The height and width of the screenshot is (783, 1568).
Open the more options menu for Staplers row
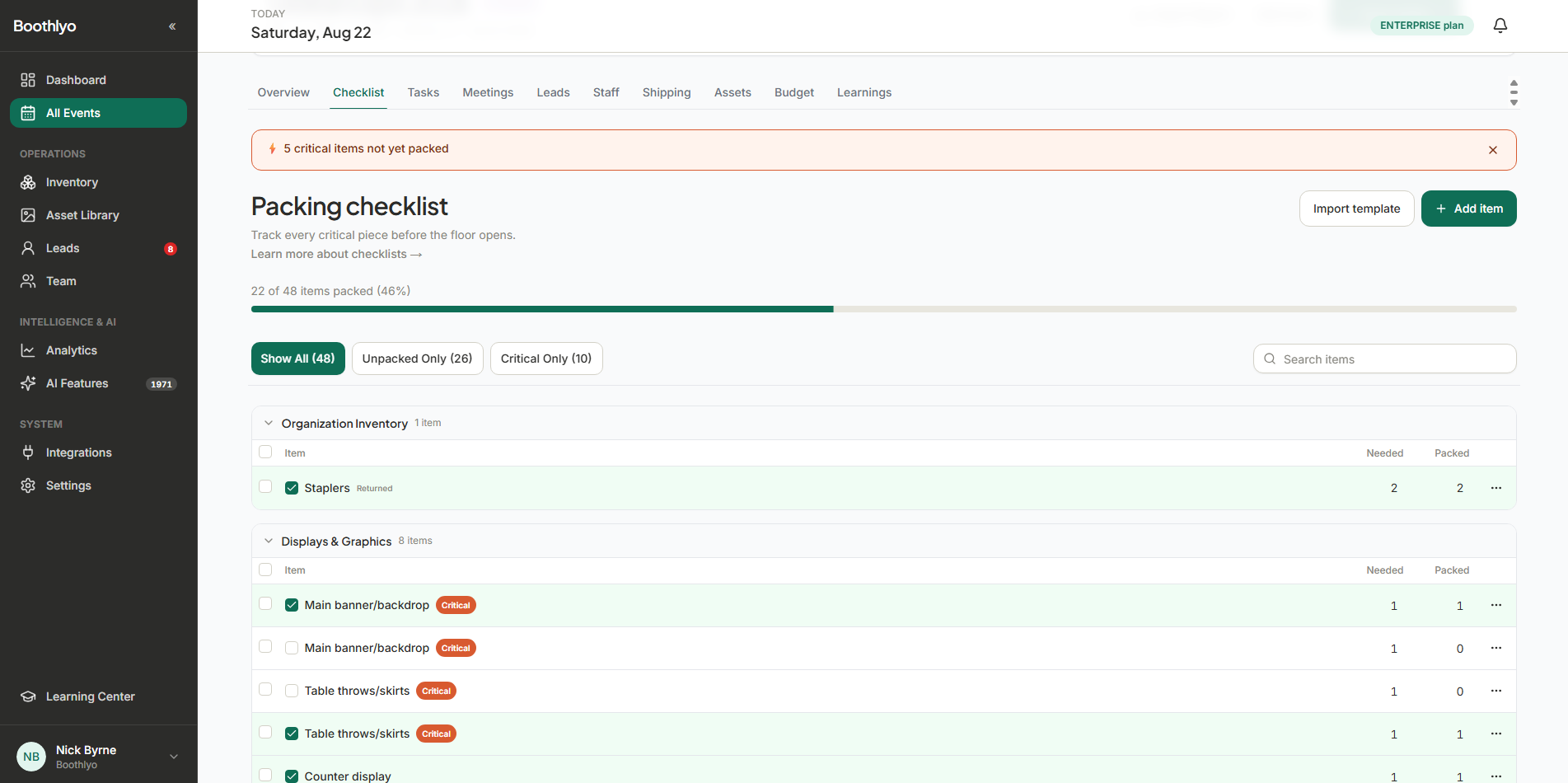click(x=1496, y=488)
